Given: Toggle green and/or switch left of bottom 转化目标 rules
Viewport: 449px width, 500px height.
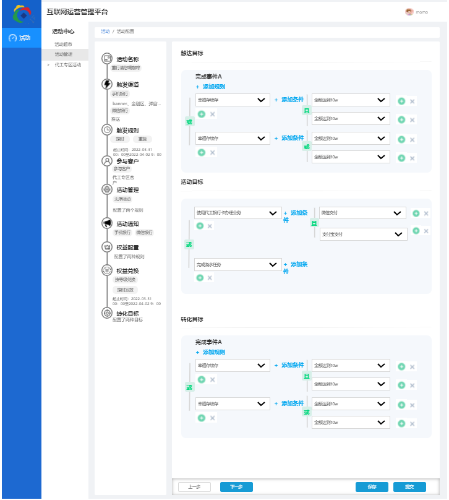Looking at the screenshot, I should [x=189, y=387].
